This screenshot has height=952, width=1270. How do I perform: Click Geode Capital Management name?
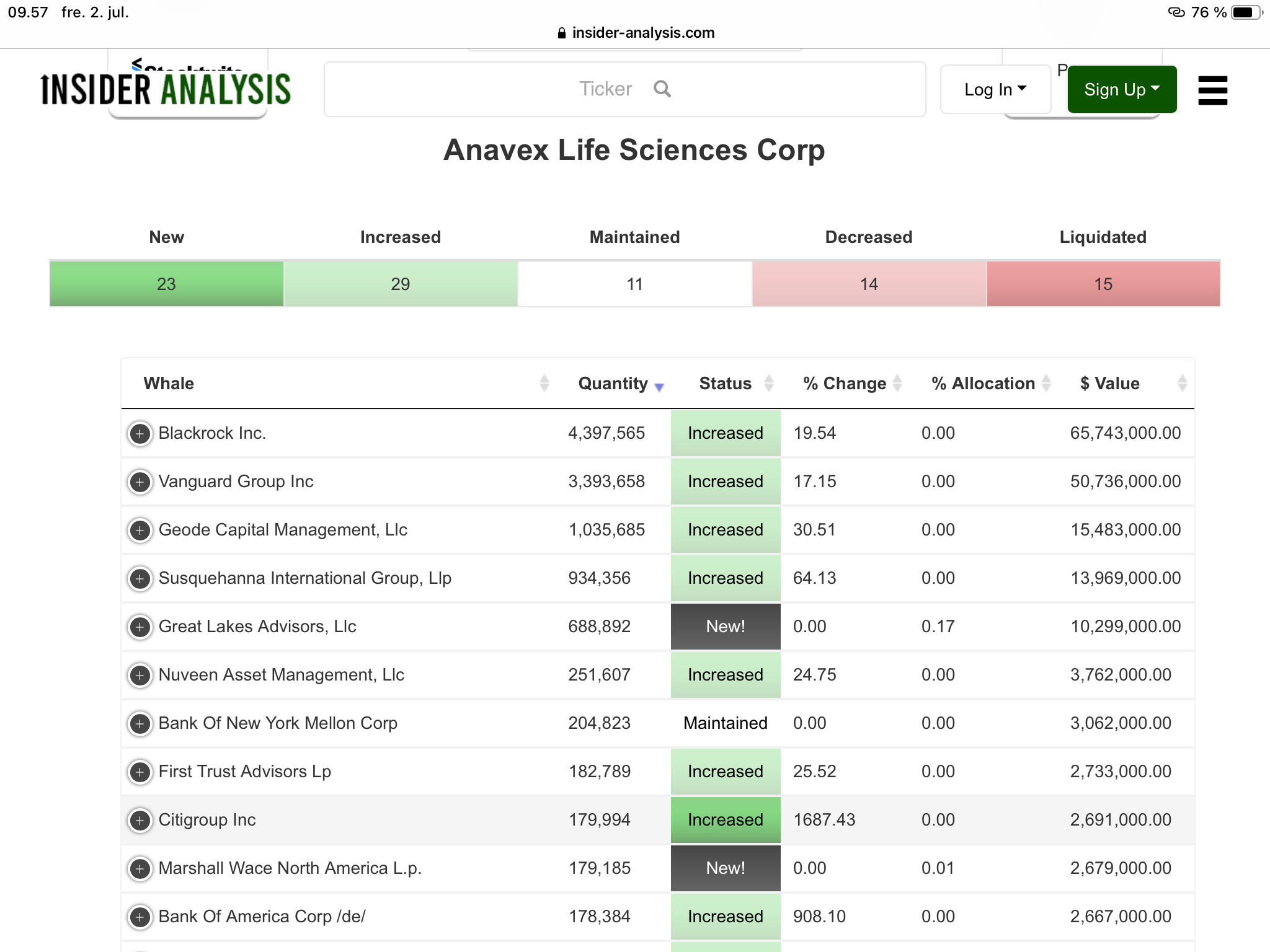tap(283, 530)
